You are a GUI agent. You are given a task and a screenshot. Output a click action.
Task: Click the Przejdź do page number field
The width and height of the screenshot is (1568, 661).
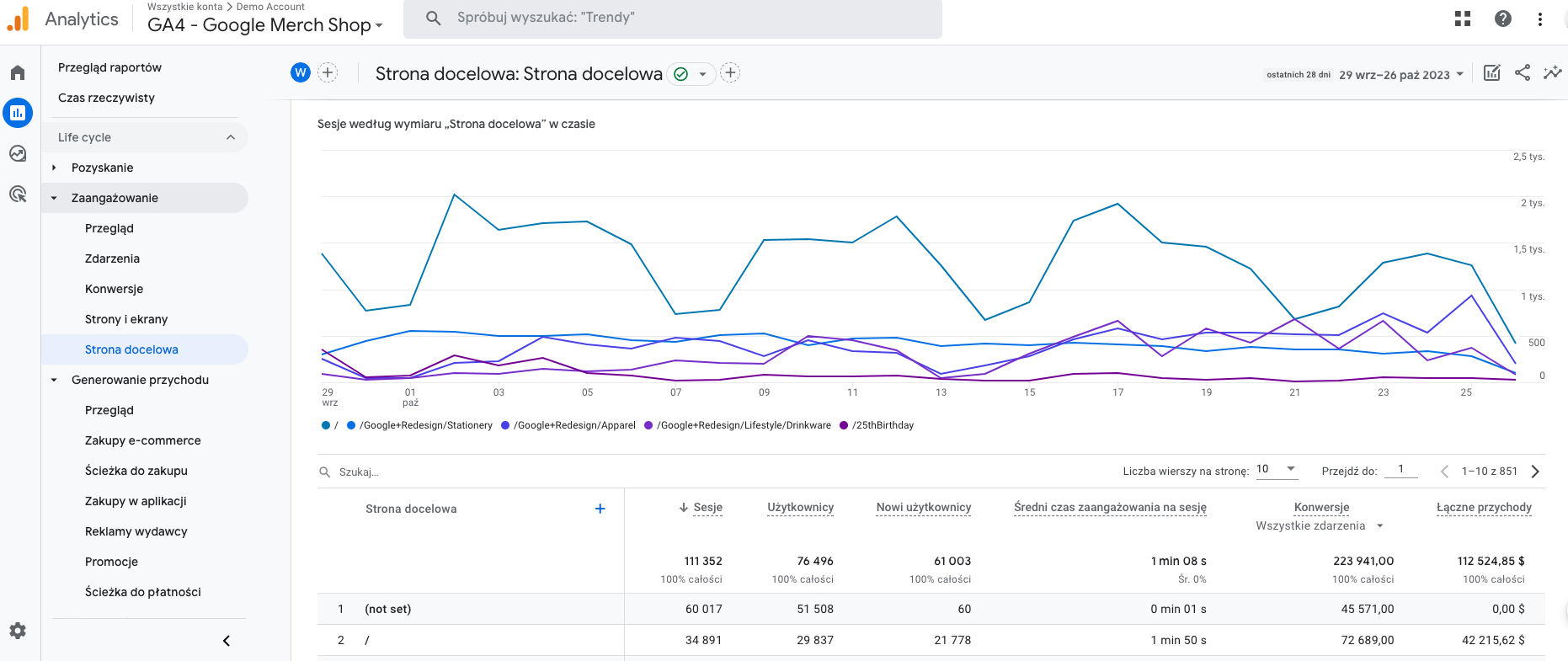pyautogui.click(x=1401, y=470)
